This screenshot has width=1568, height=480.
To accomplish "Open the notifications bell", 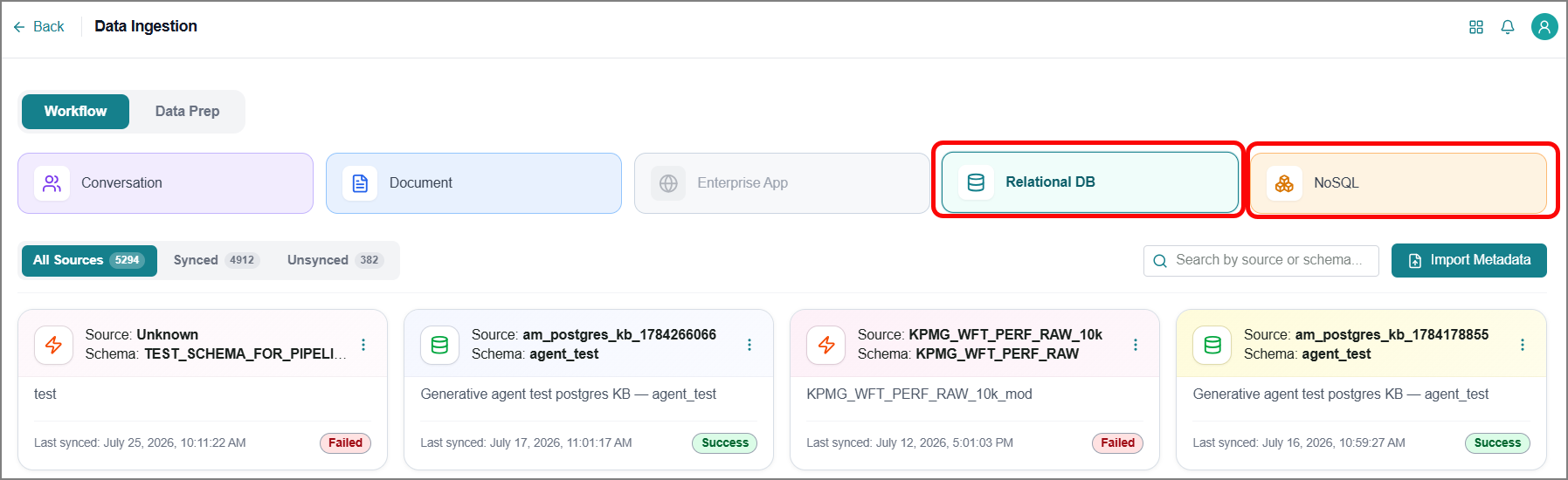I will coord(1508,27).
